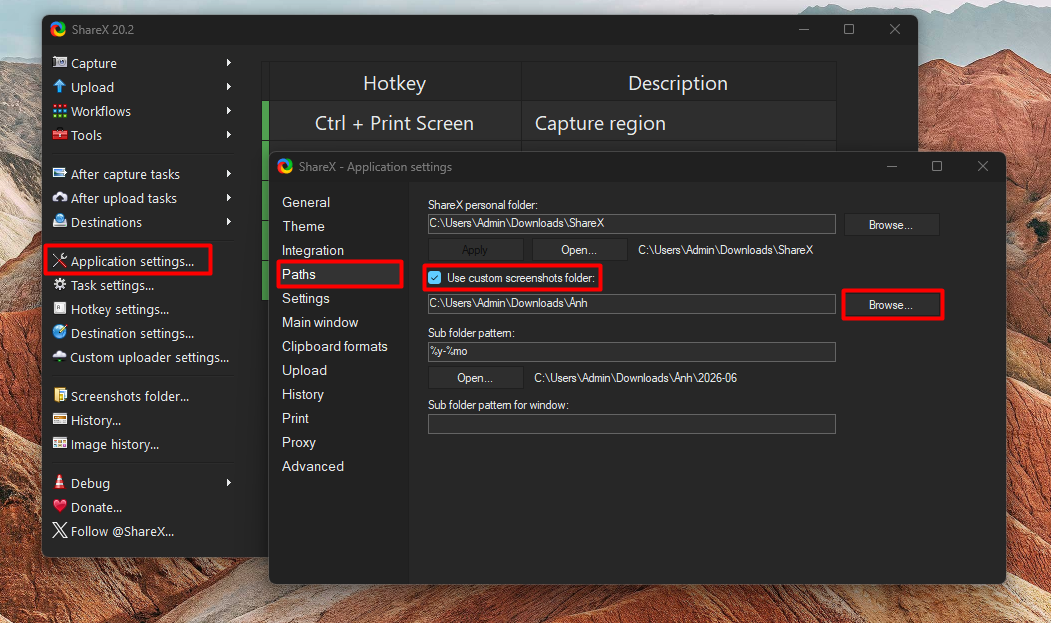Open Task settings in the main menu

tap(112, 285)
